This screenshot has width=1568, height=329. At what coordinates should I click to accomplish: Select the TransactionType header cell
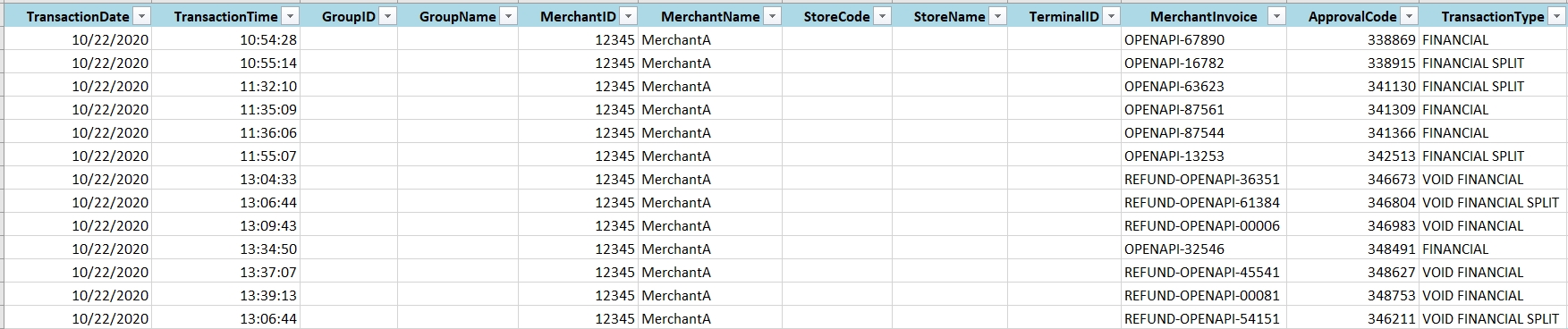tap(1493, 17)
